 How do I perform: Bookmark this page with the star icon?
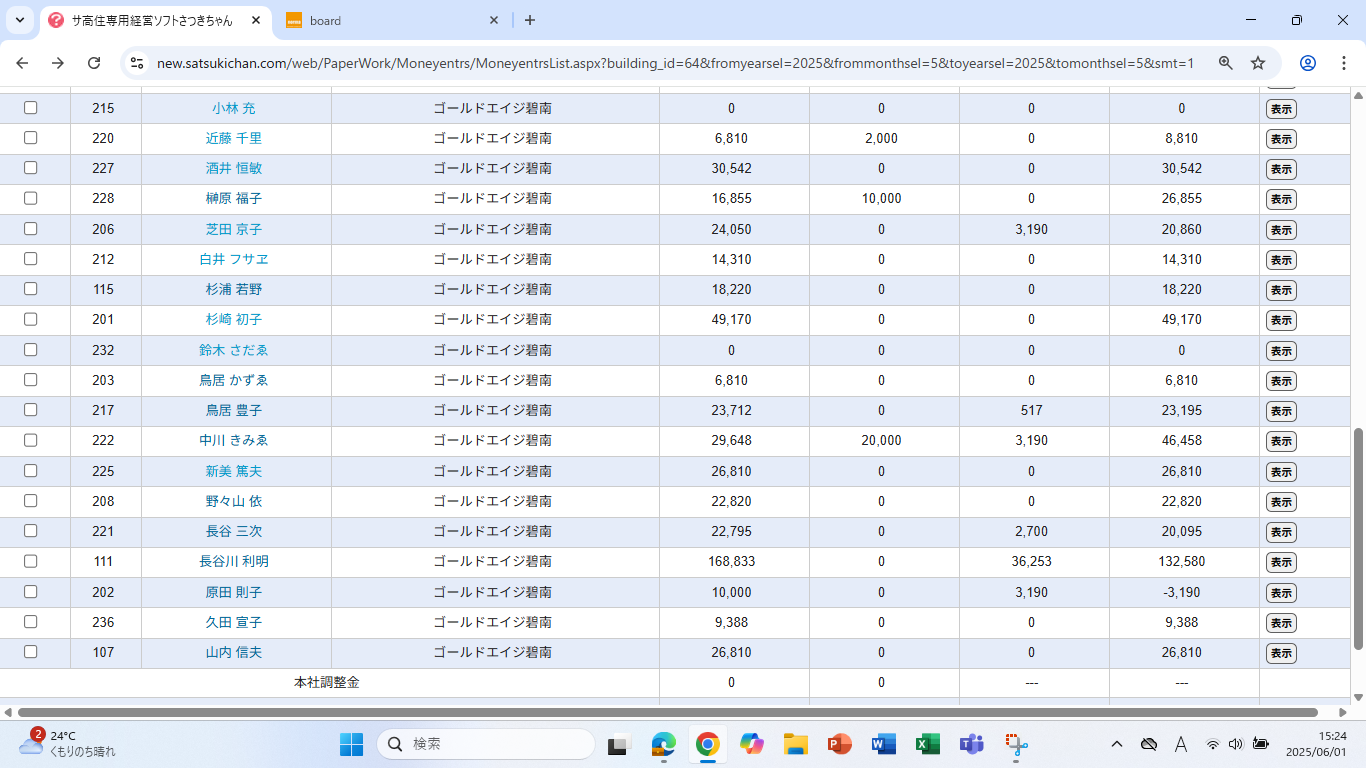(1258, 63)
